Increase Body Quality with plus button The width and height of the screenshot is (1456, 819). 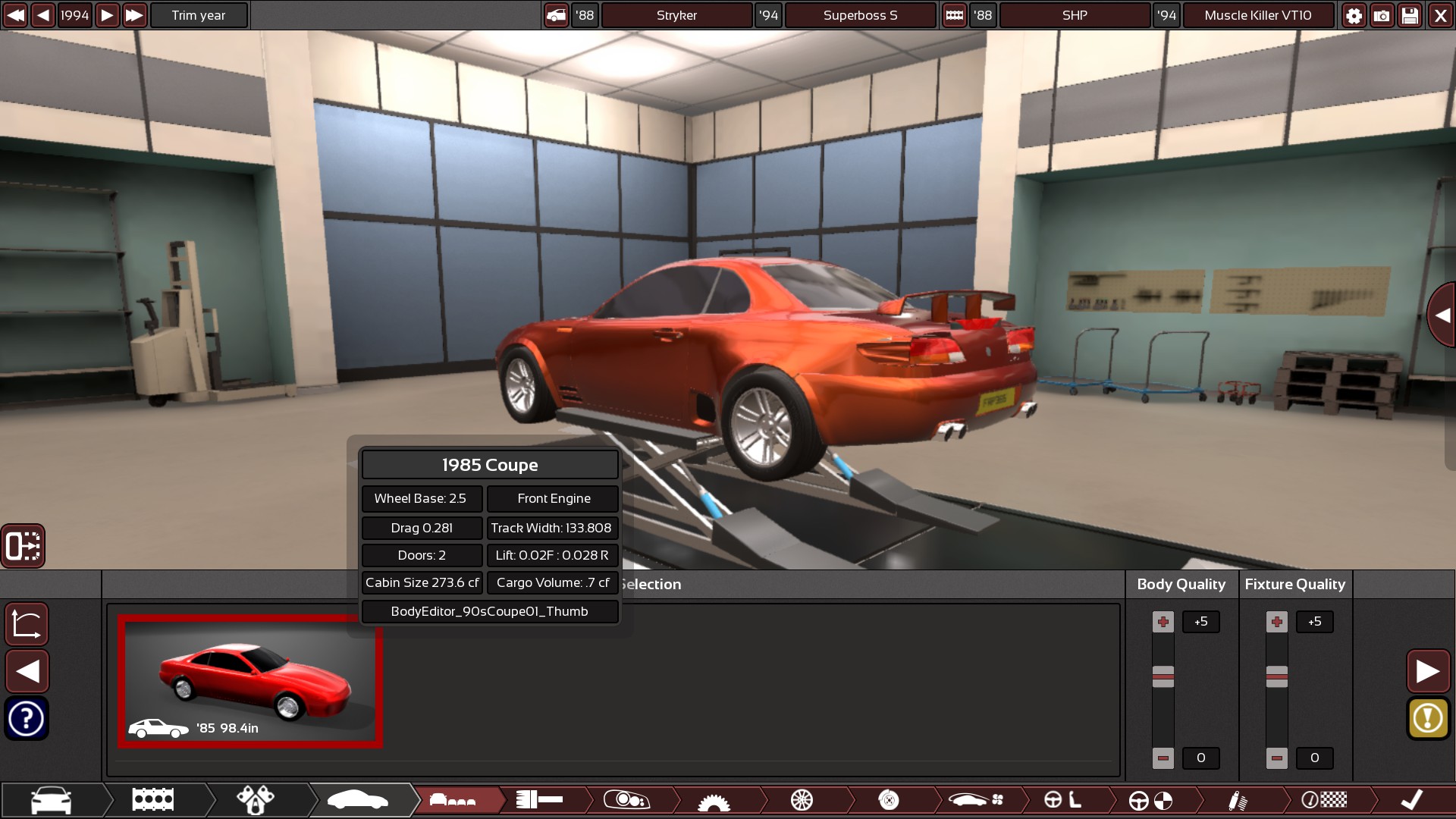point(1163,622)
